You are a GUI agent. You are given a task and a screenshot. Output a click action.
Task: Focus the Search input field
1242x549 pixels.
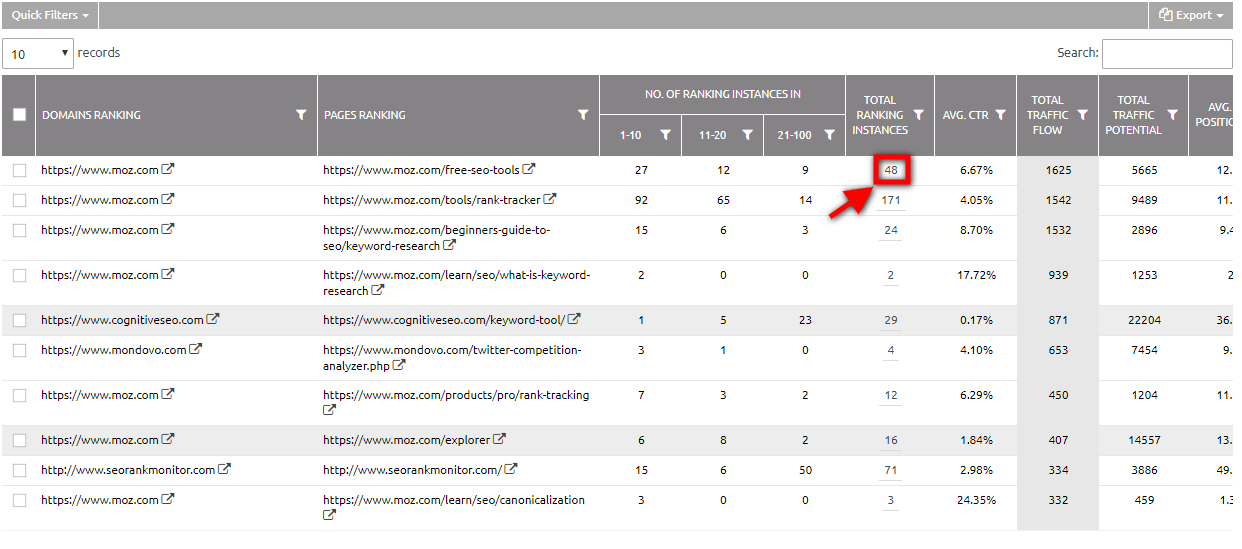coord(1166,54)
